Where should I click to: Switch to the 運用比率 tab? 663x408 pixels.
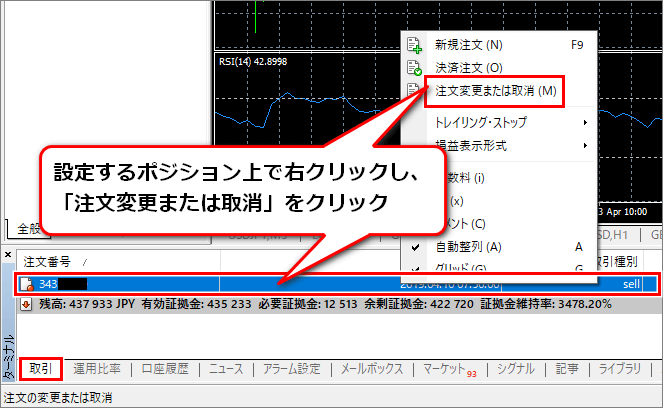(x=97, y=369)
